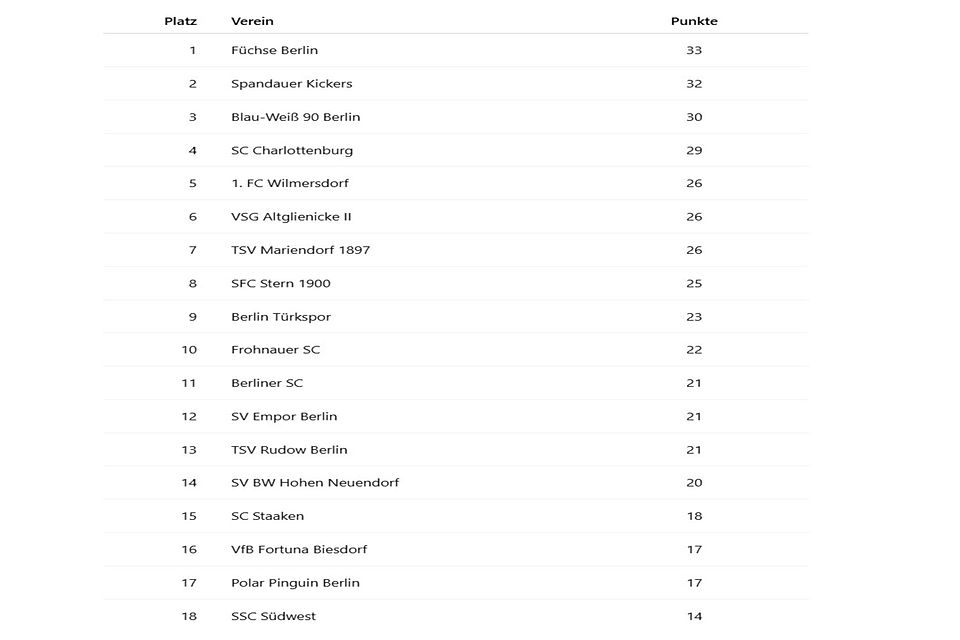Click the Punkte column header

pyautogui.click(x=694, y=21)
